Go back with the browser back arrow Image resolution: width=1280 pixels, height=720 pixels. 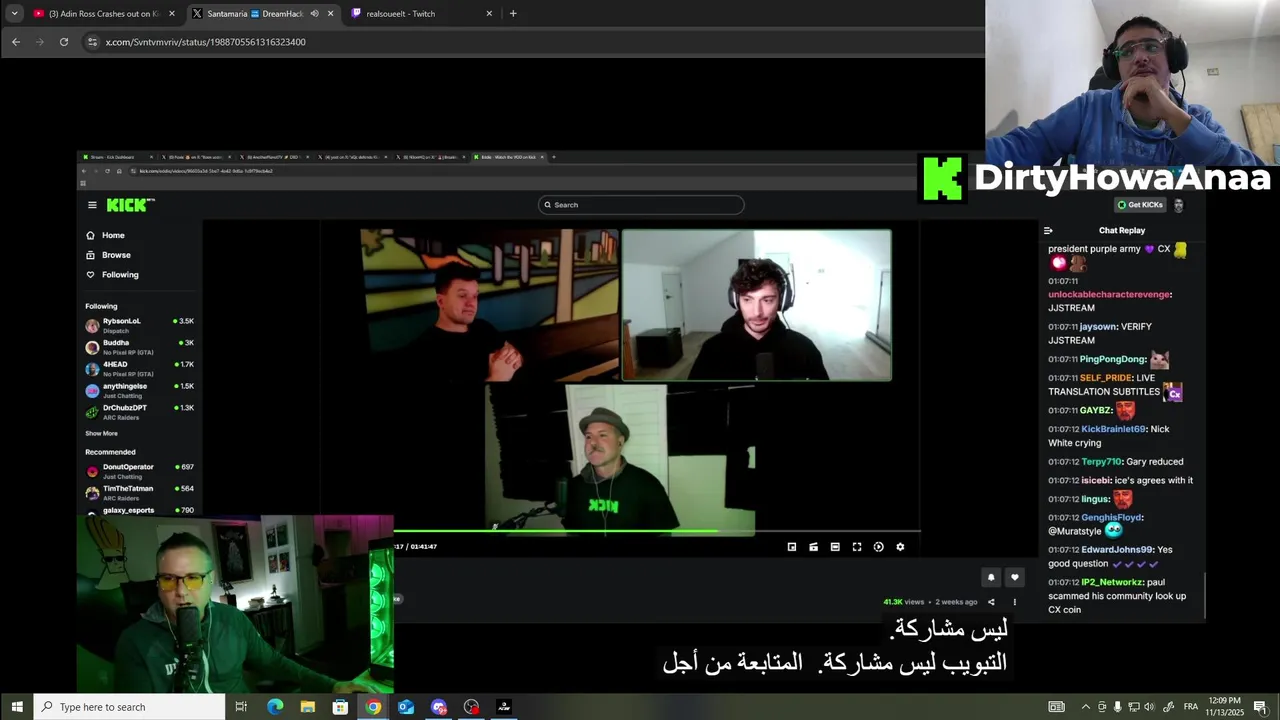point(15,42)
